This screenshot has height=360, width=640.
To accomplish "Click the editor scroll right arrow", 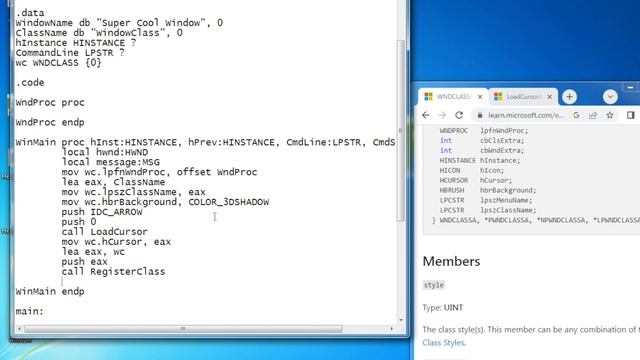I will point(391,329).
